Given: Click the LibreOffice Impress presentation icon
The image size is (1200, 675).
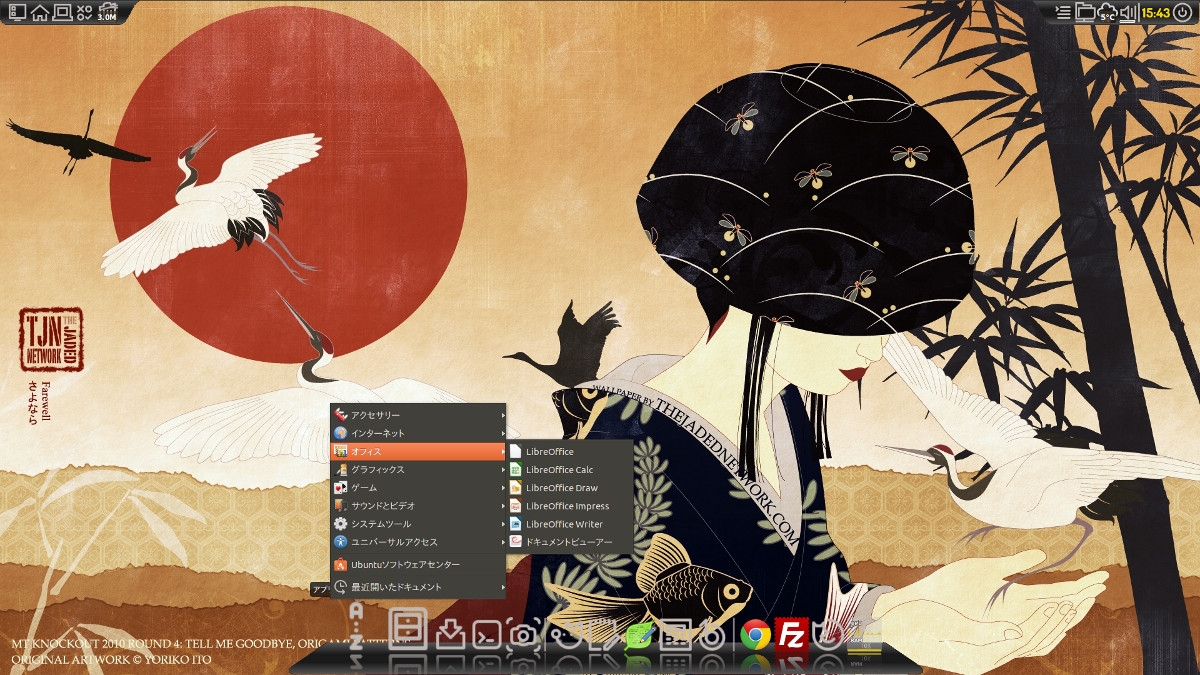Looking at the screenshot, I should pos(516,506).
